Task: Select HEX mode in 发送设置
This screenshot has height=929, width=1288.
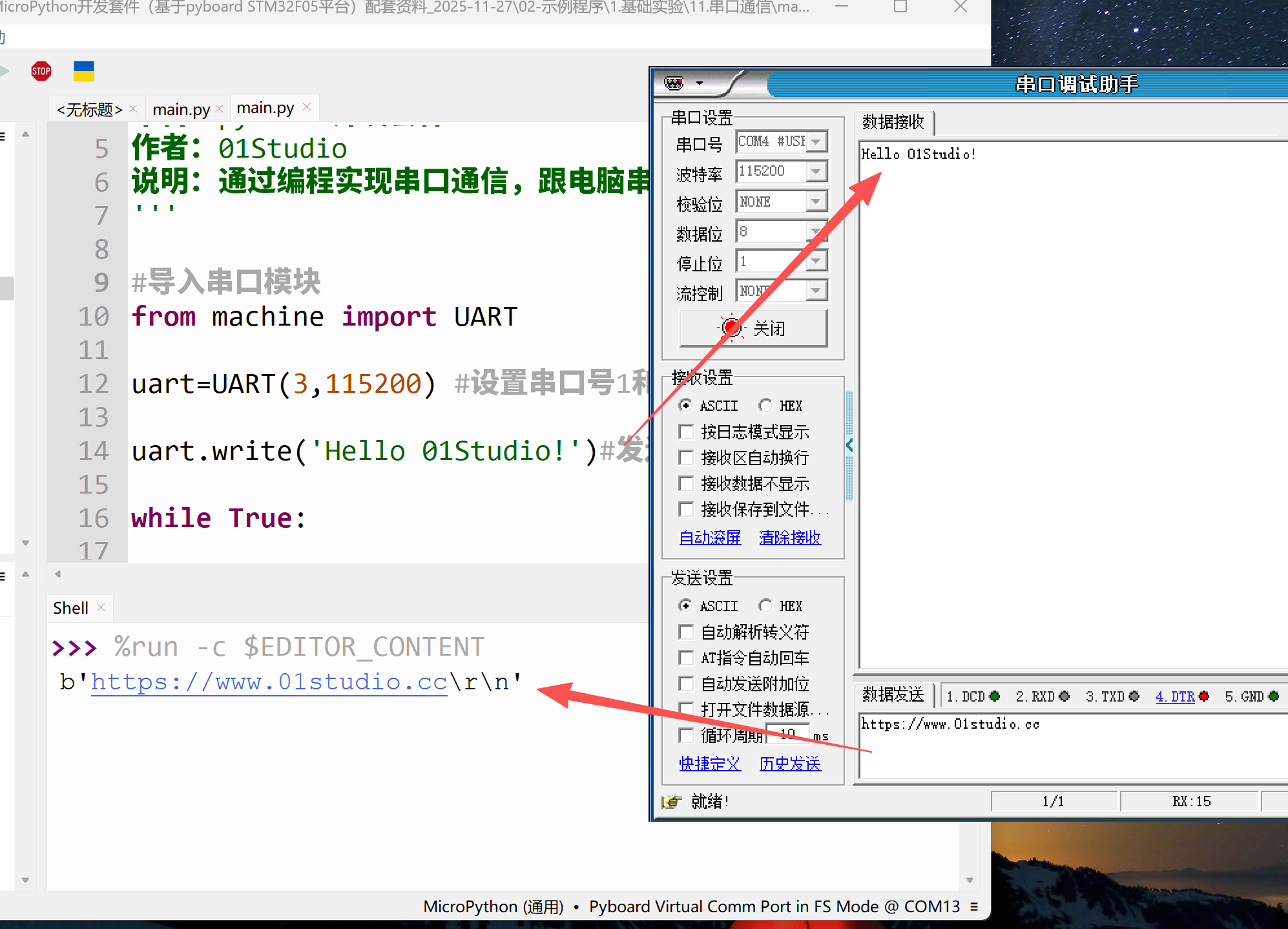Action: tap(766, 605)
